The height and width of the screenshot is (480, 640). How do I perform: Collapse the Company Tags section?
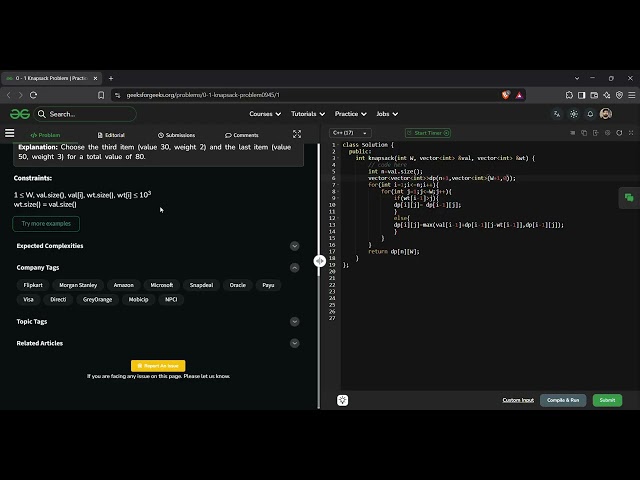click(294, 268)
